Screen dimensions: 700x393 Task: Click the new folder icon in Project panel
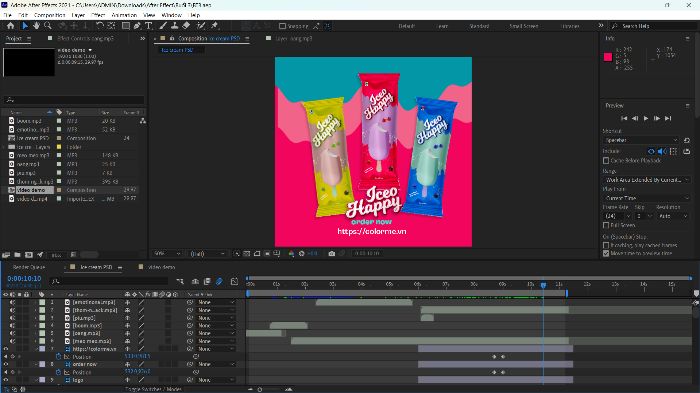pyautogui.click(x=17, y=255)
